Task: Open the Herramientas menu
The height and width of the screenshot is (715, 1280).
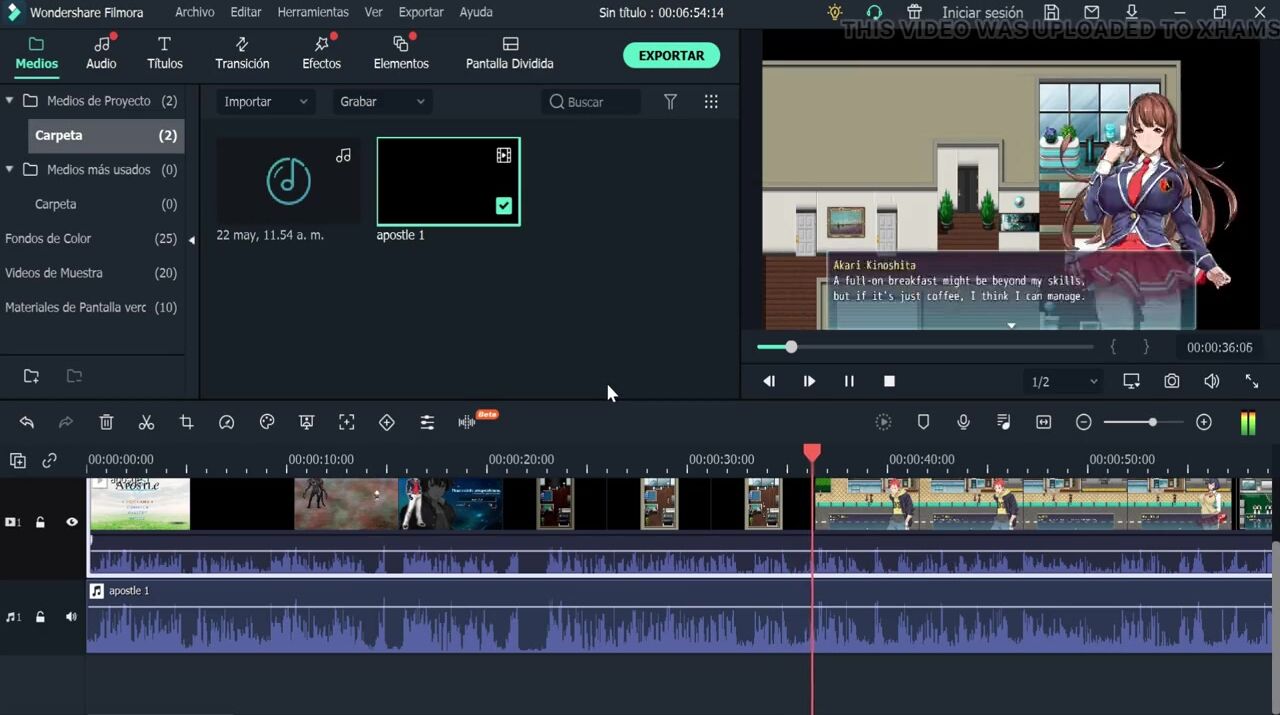Action: click(313, 13)
